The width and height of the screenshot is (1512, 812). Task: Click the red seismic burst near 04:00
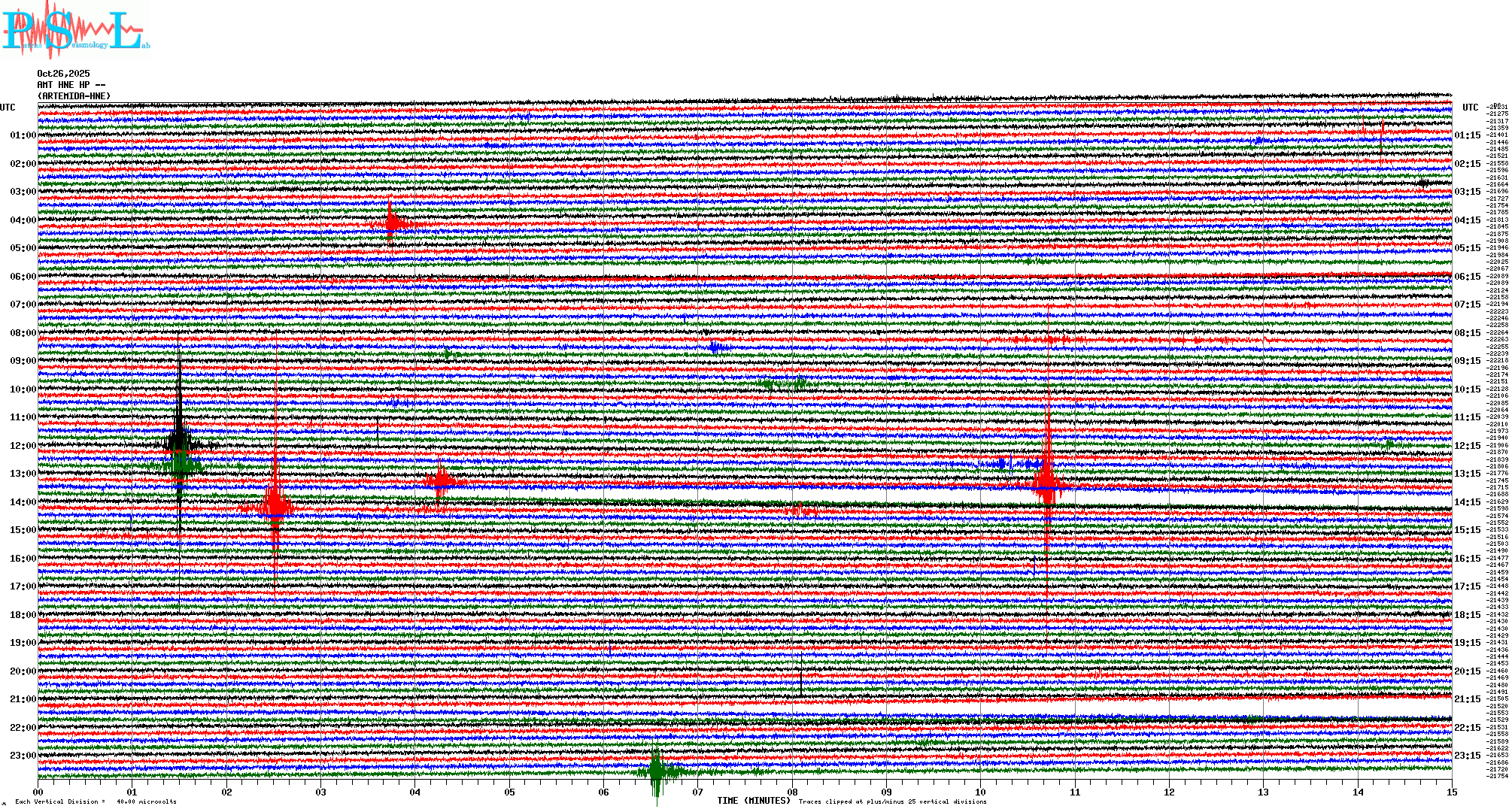(391, 222)
